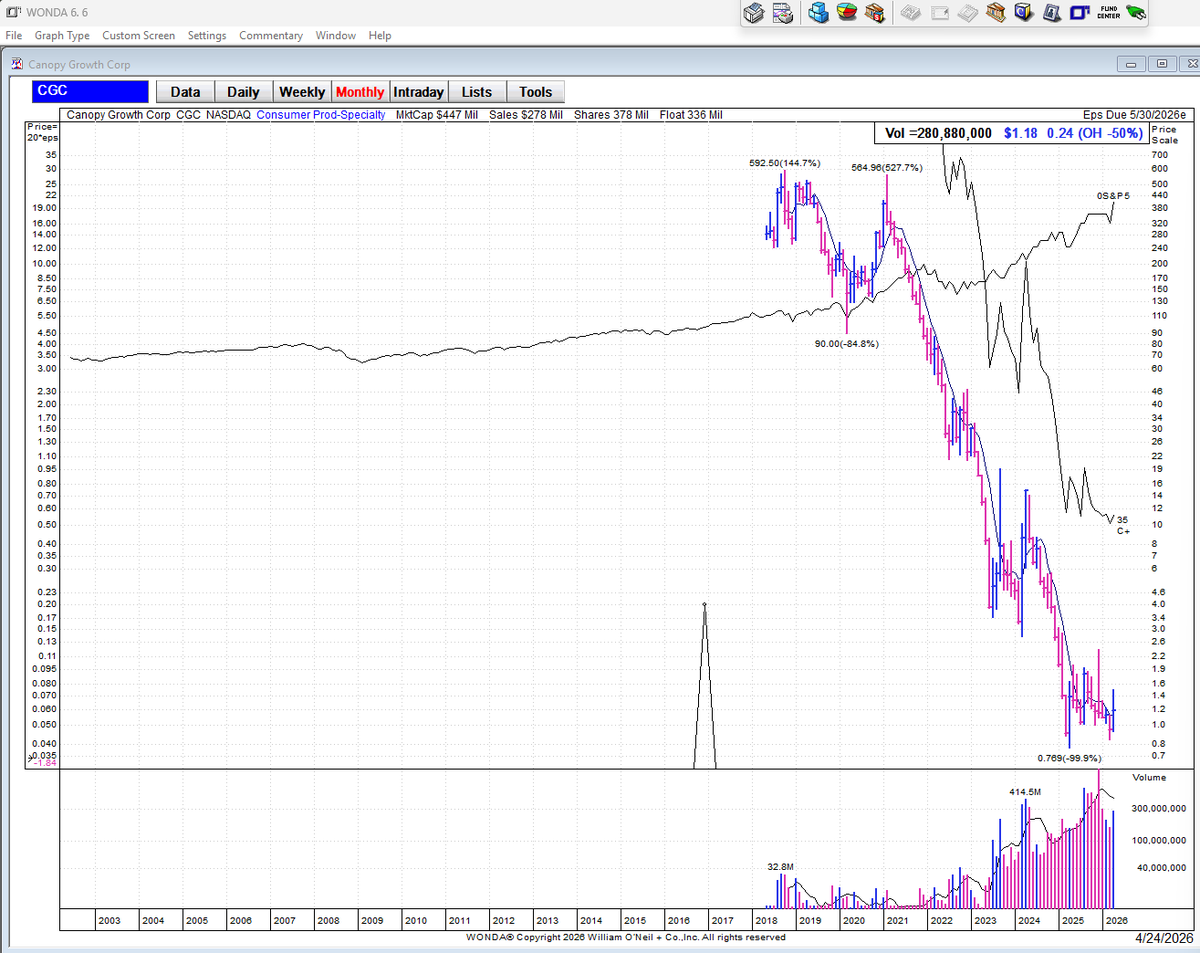Click the $1.18 current price value
1200x953 pixels.
1021,133
